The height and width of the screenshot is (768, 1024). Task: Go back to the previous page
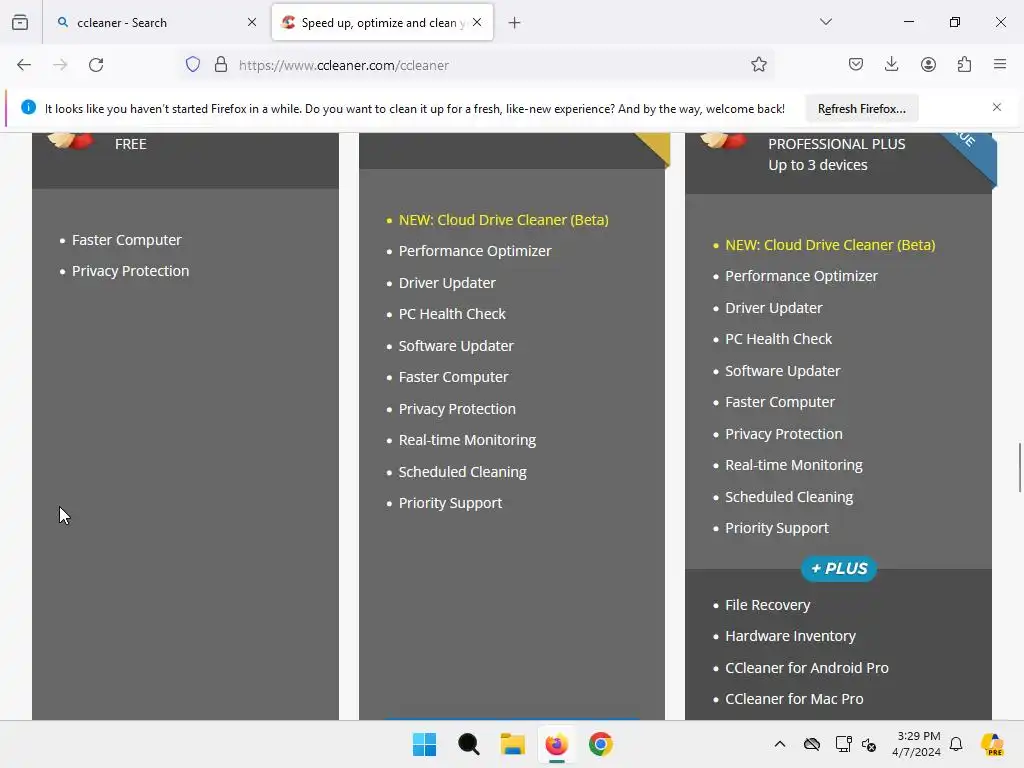[x=24, y=65]
